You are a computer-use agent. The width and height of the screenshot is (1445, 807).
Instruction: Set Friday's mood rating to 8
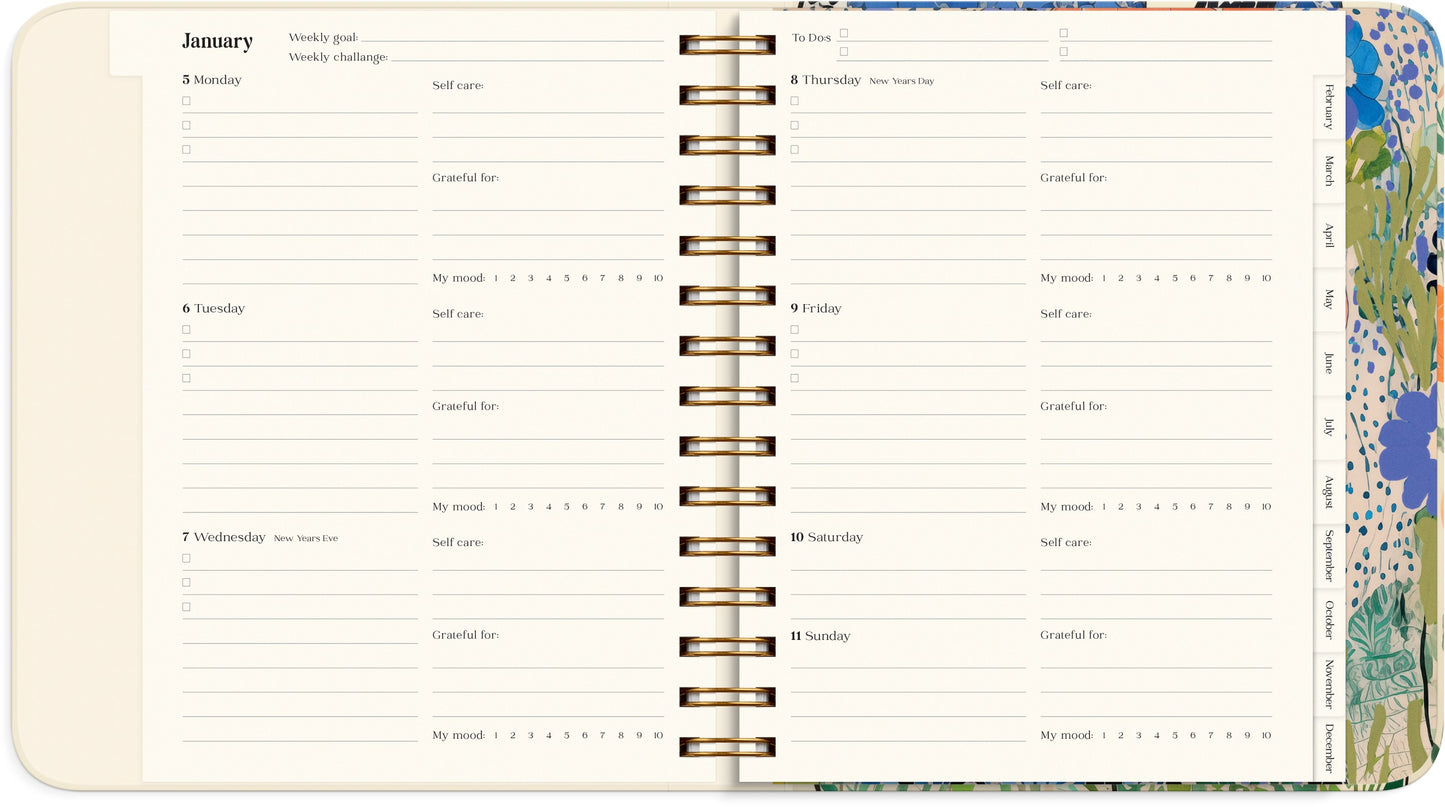tap(1229, 507)
